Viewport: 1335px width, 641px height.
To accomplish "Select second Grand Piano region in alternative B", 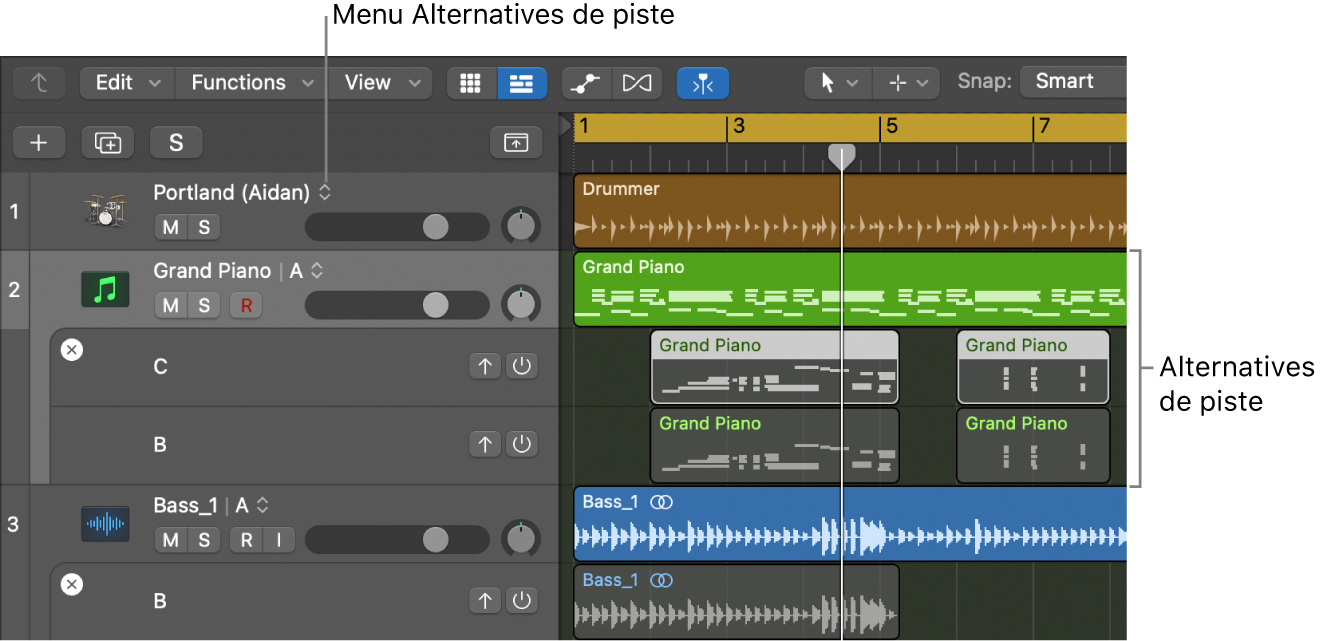I will point(1033,445).
